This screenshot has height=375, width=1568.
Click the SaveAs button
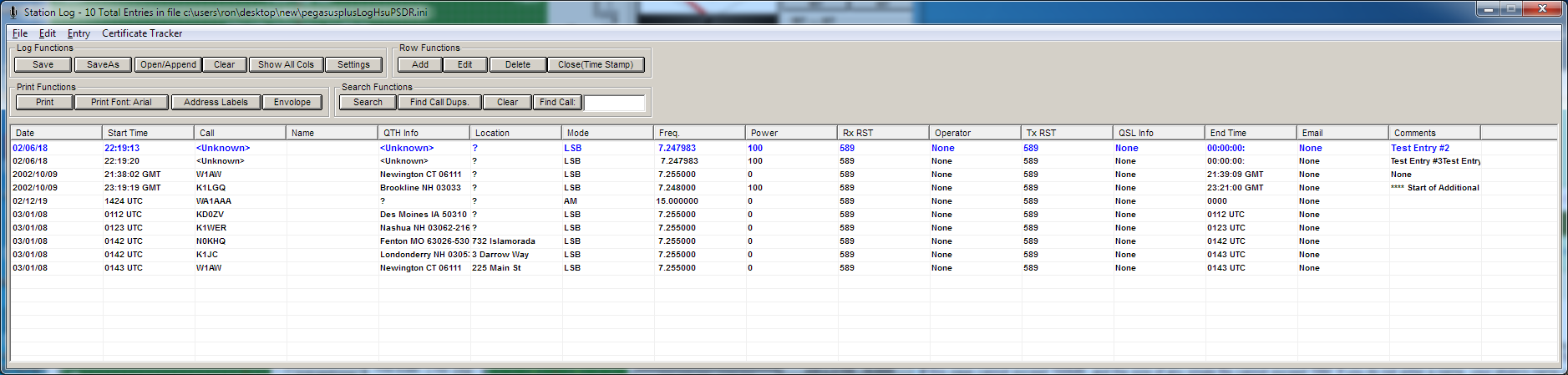click(103, 64)
